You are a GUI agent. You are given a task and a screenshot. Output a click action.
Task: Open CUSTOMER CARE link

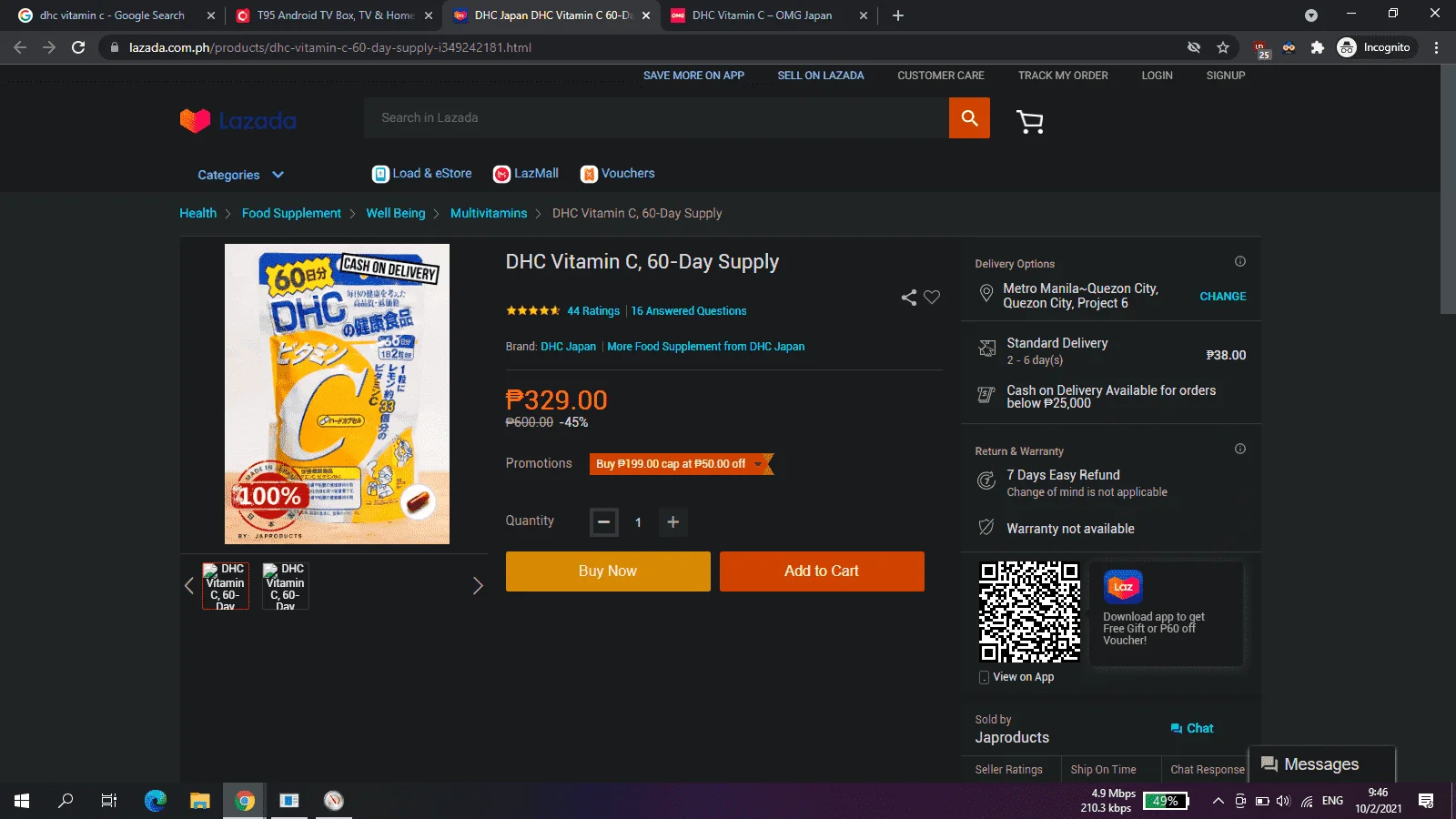click(x=941, y=76)
